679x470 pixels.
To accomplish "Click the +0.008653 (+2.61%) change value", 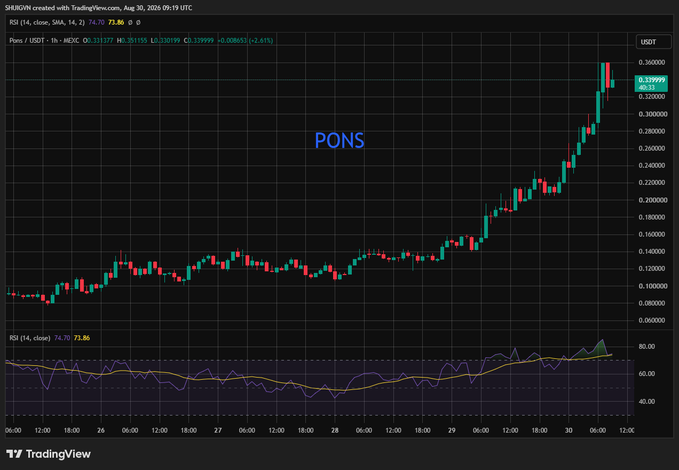I will pyautogui.click(x=245, y=40).
